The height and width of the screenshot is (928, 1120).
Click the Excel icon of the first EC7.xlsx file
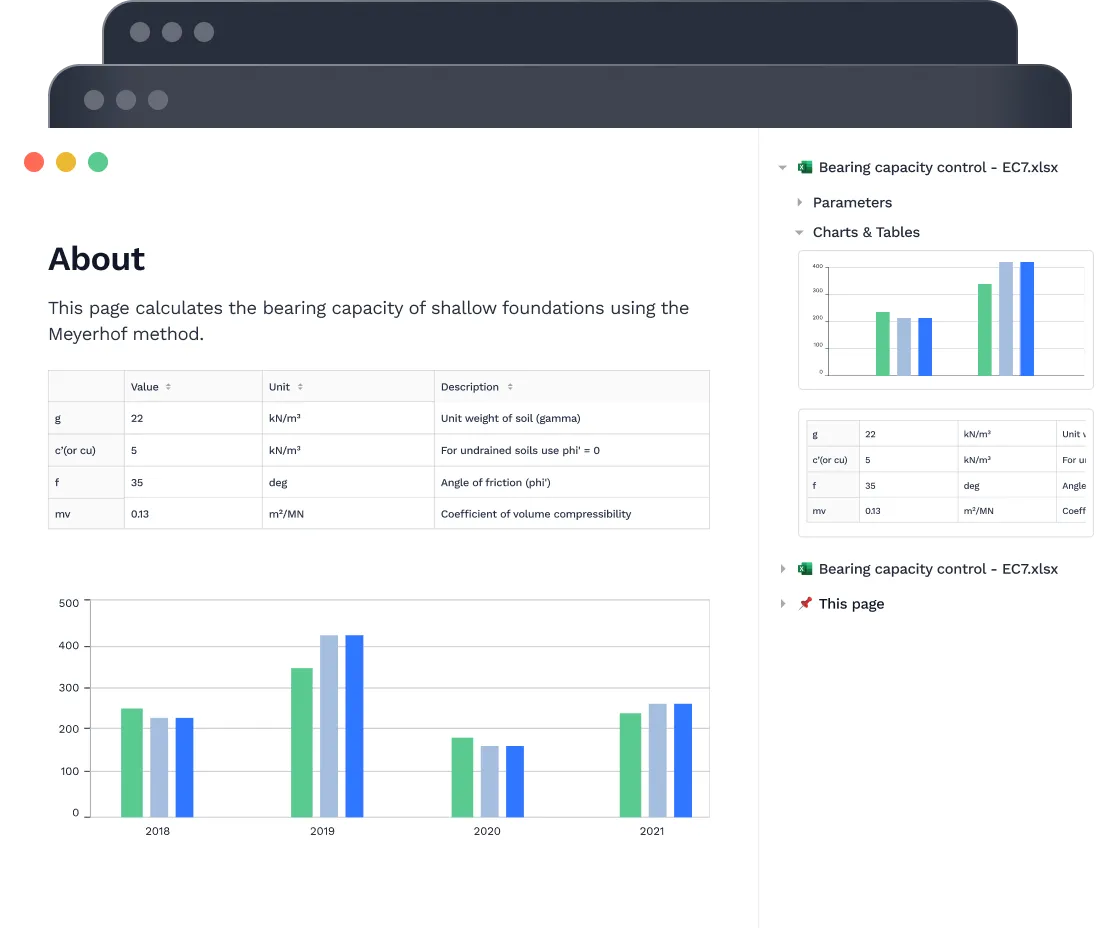(x=805, y=167)
